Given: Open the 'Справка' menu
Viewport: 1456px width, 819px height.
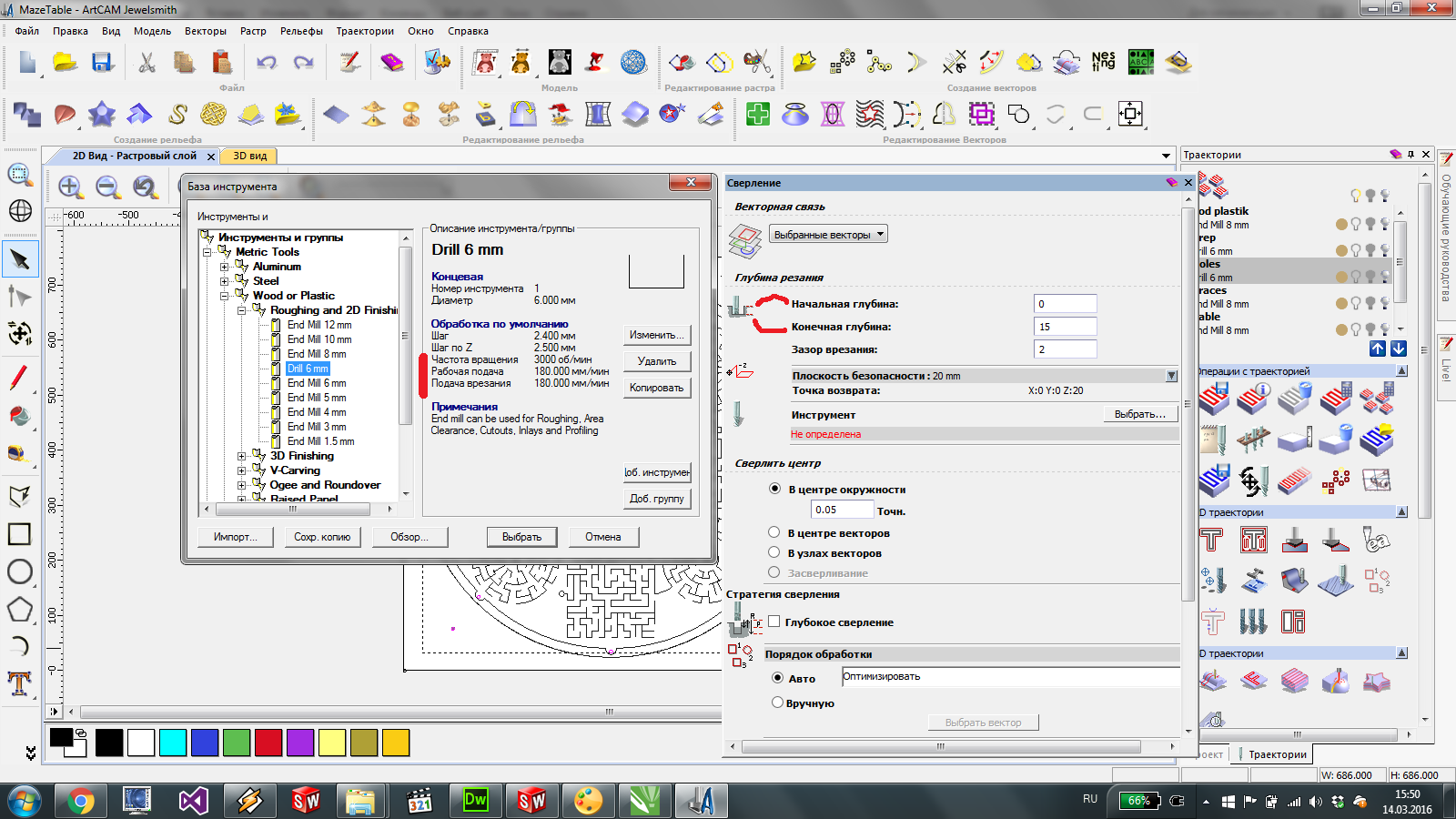Looking at the screenshot, I should coord(468,31).
